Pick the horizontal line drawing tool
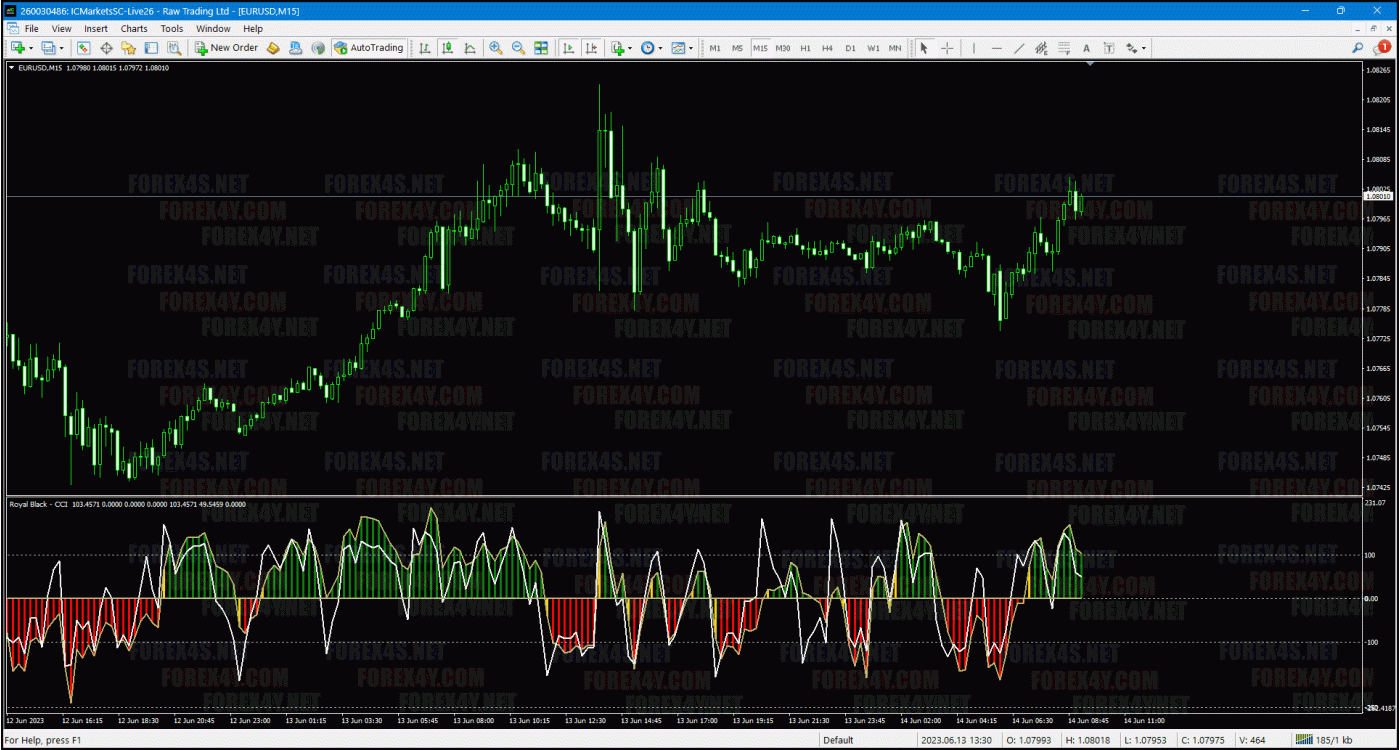This screenshot has width=1400, height=750. click(x=996, y=48)
